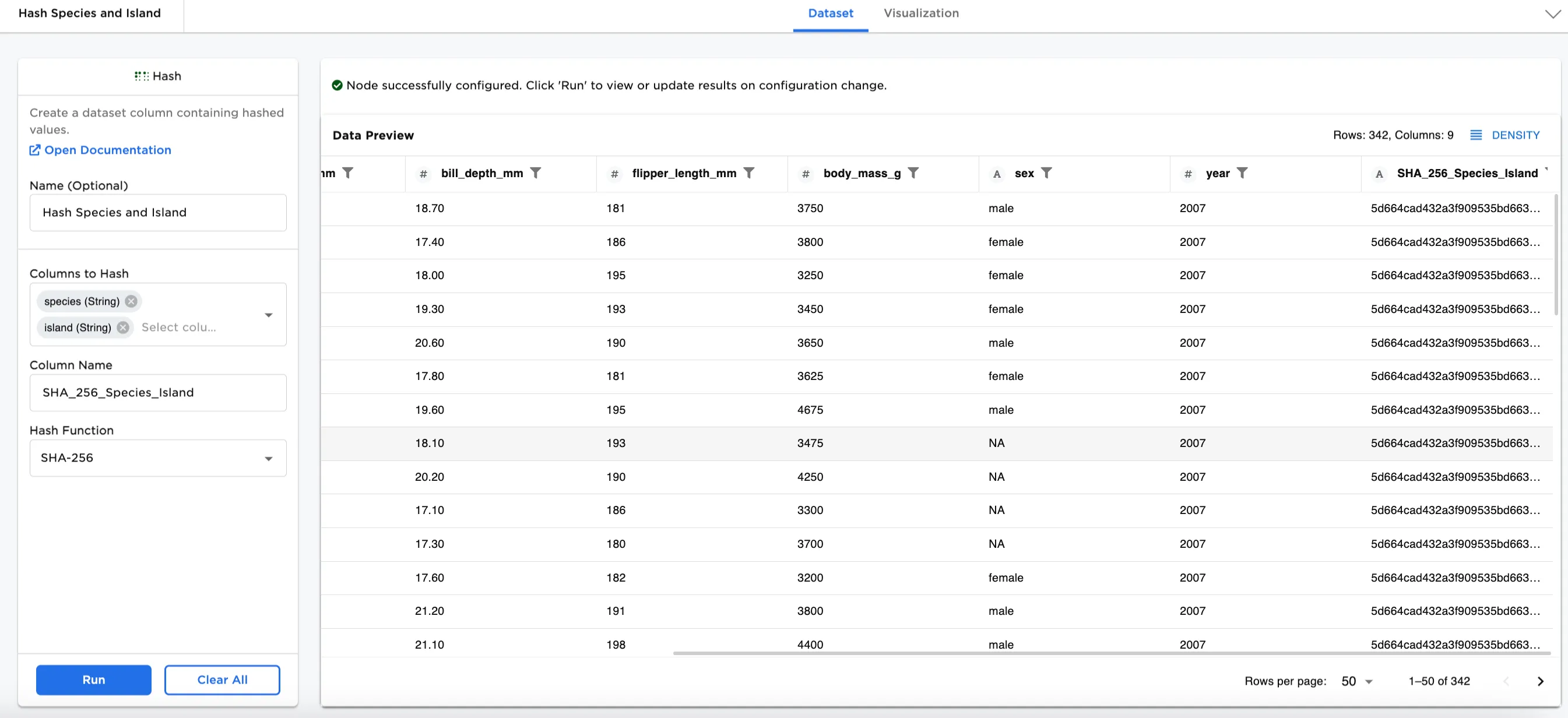Click the success checkmark icon in the banner

tap(338, 85)
